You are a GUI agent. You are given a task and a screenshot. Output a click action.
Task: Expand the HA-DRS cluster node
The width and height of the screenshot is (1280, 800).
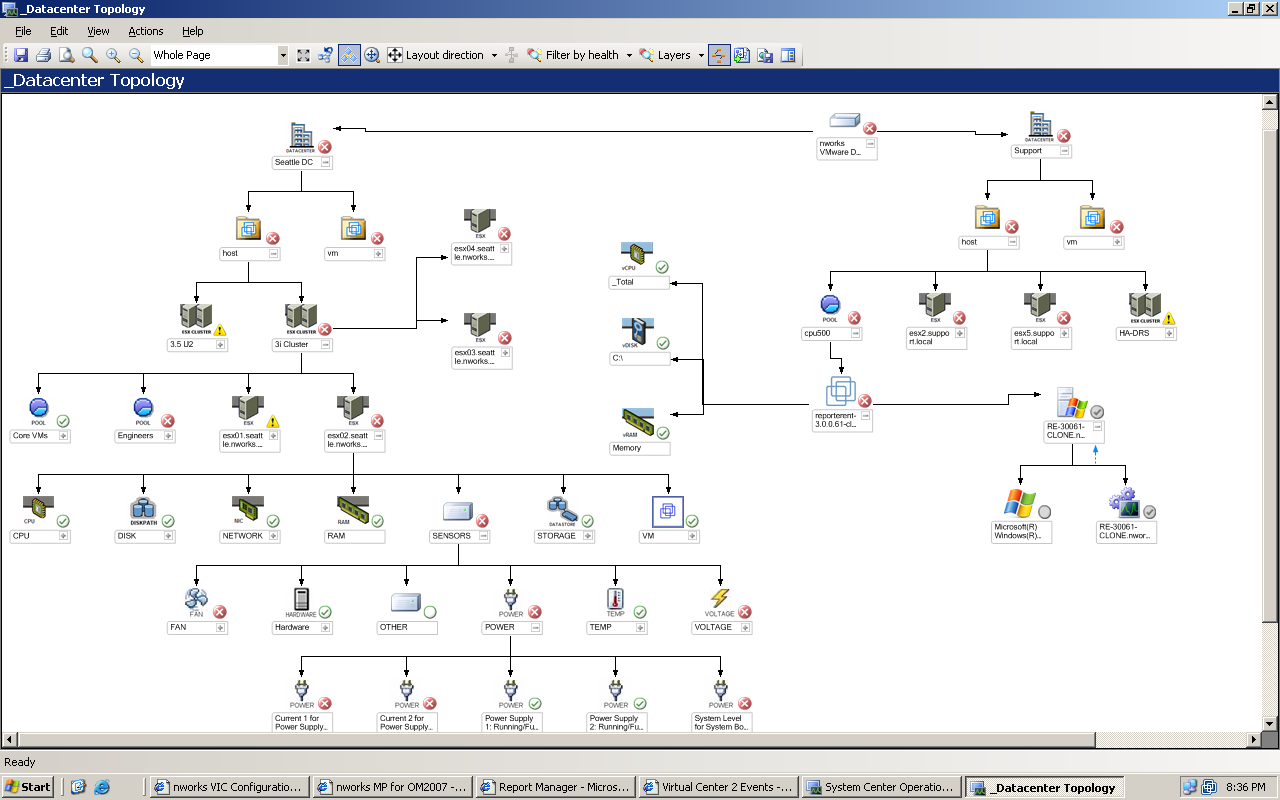pos(1170,333)
